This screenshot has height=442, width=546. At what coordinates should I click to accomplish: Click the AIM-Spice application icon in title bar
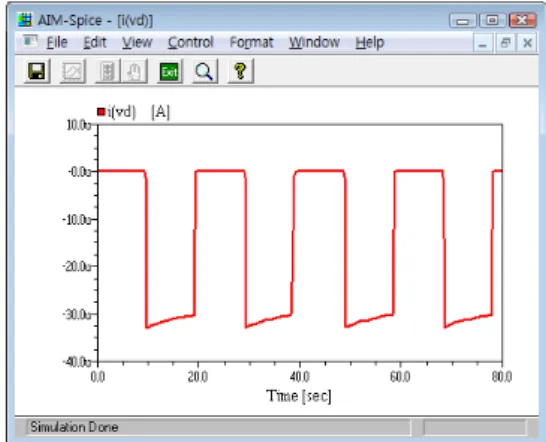25,20
